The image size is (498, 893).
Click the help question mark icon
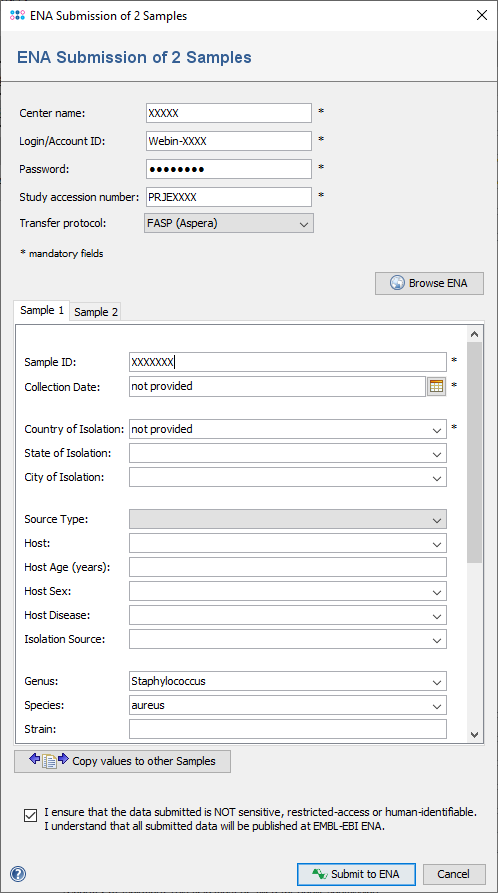(x=18, y=874)
